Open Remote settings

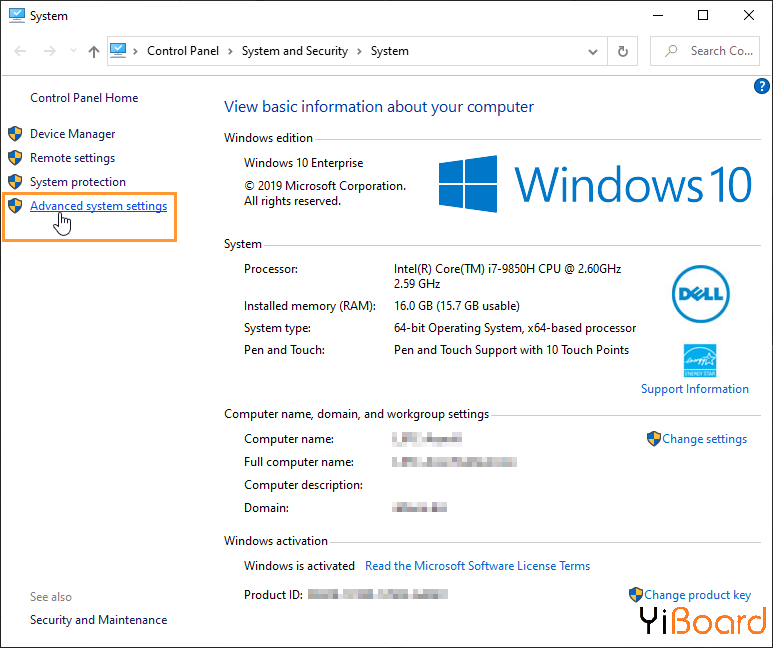pyautogui.click(x=72, y=158)
